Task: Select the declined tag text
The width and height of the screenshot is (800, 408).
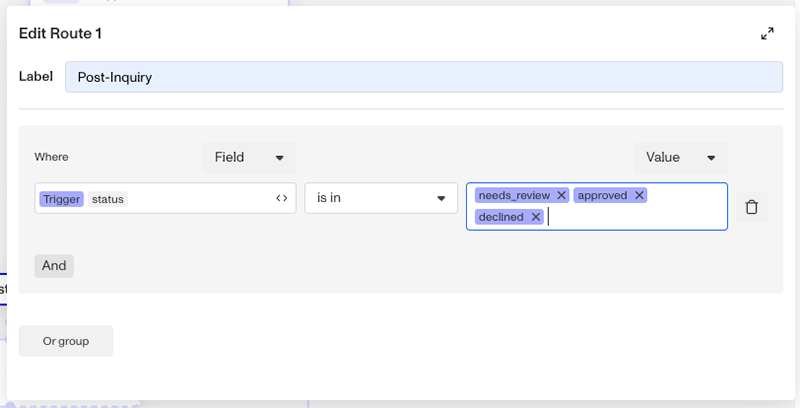Action: pos(501,217)
